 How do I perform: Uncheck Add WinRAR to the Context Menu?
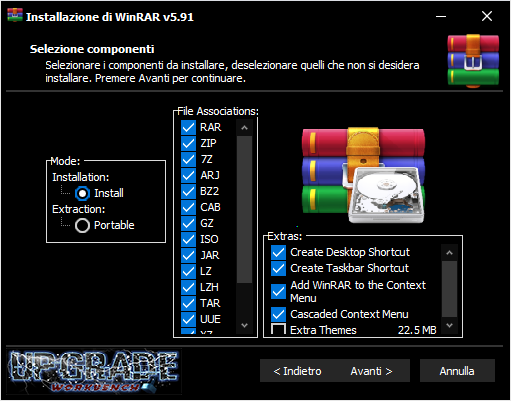[x=278, y=291]
